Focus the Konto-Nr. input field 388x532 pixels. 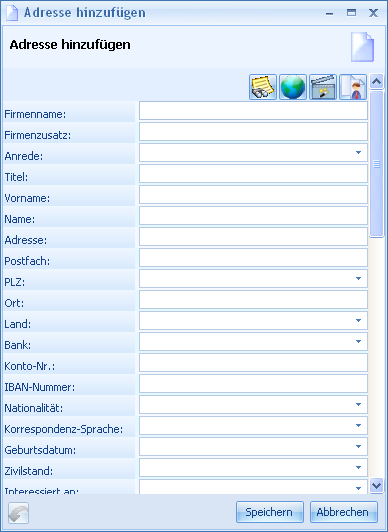pos(253,363)
